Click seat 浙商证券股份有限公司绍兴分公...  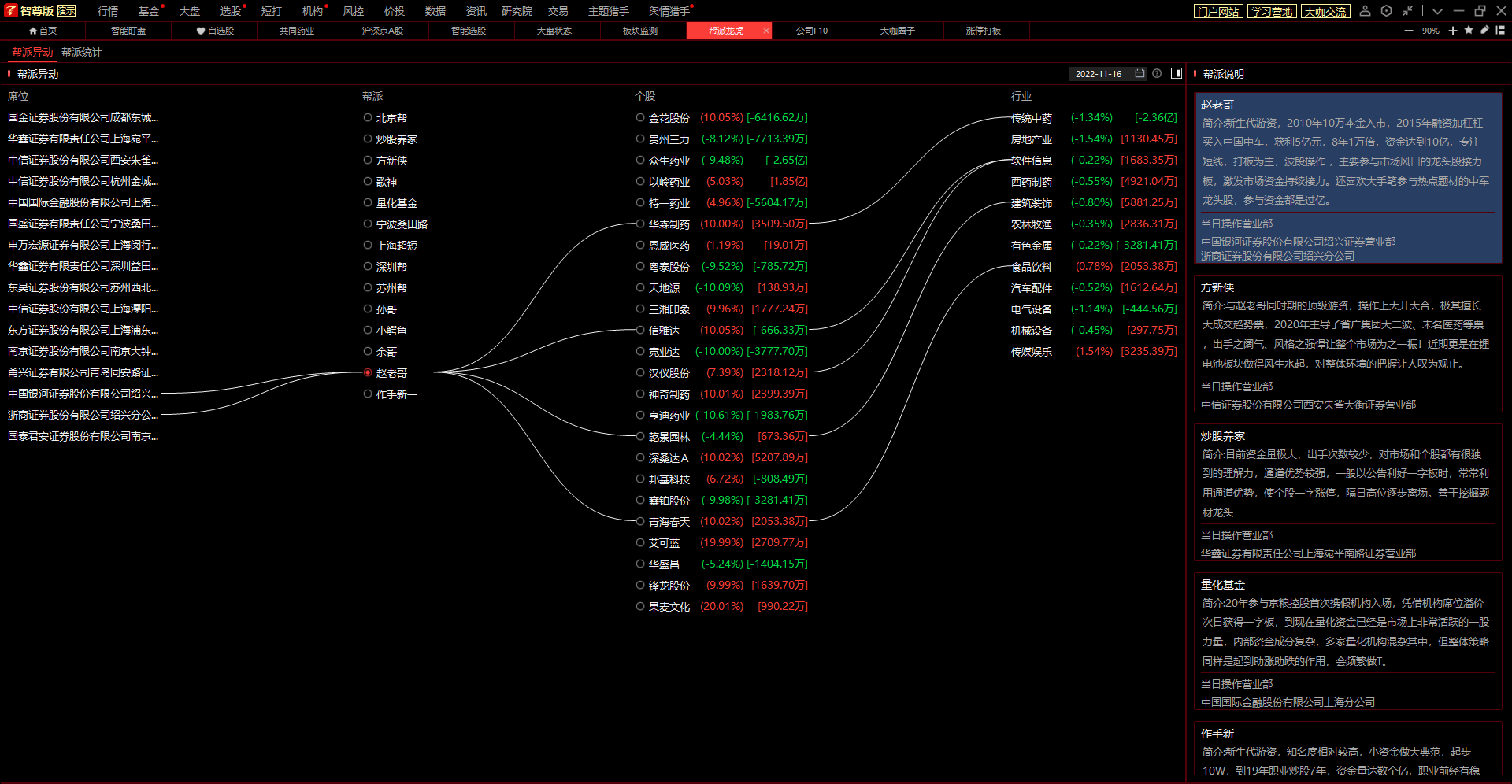(x=83, y=415)
